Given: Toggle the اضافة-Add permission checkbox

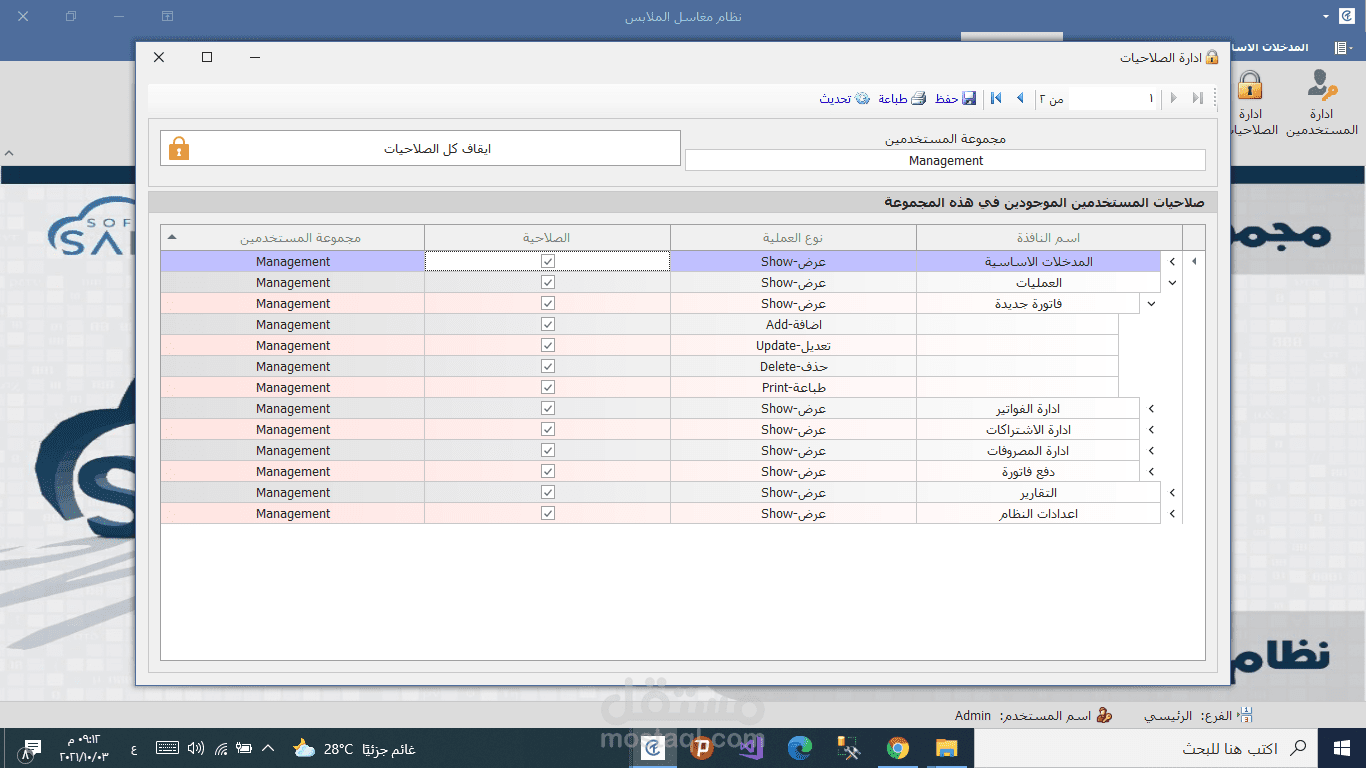Looking at the screenshot, I should 547,324.
